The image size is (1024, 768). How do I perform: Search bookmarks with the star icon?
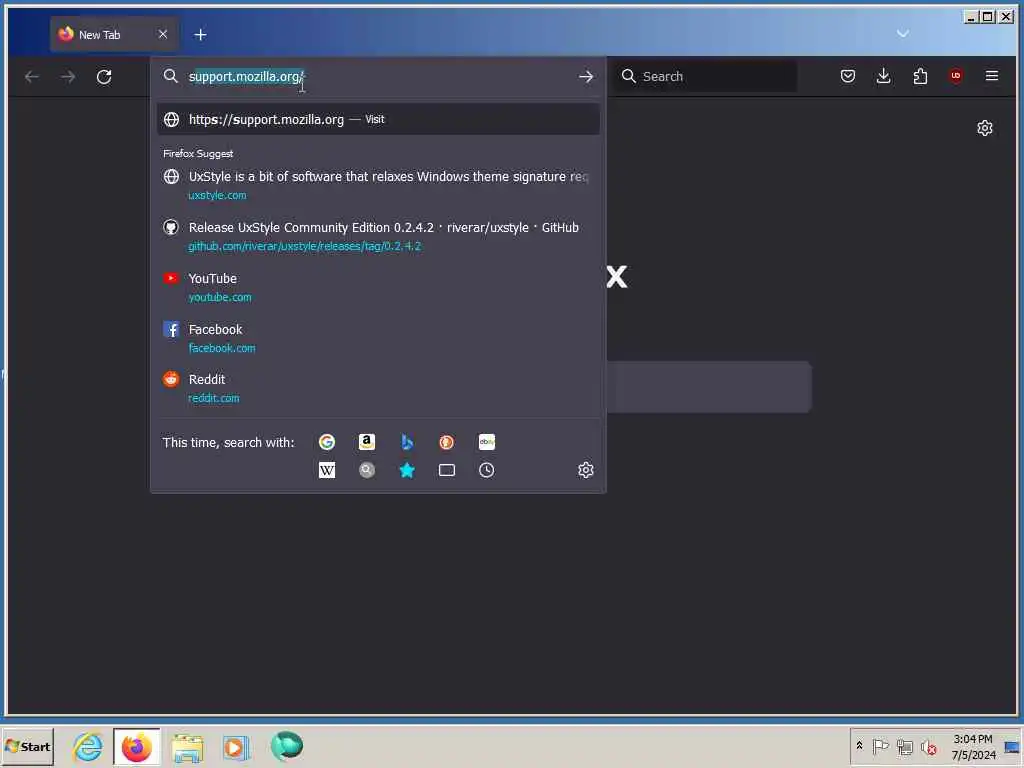click(x=407, y=470)
